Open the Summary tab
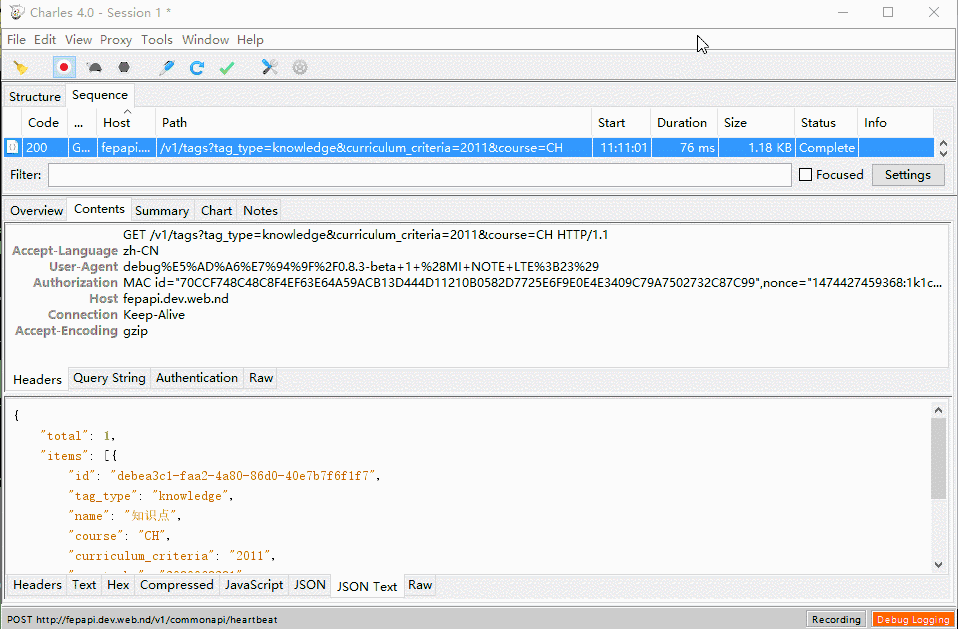Screen dimensions: 958x629 coord(162,211)
